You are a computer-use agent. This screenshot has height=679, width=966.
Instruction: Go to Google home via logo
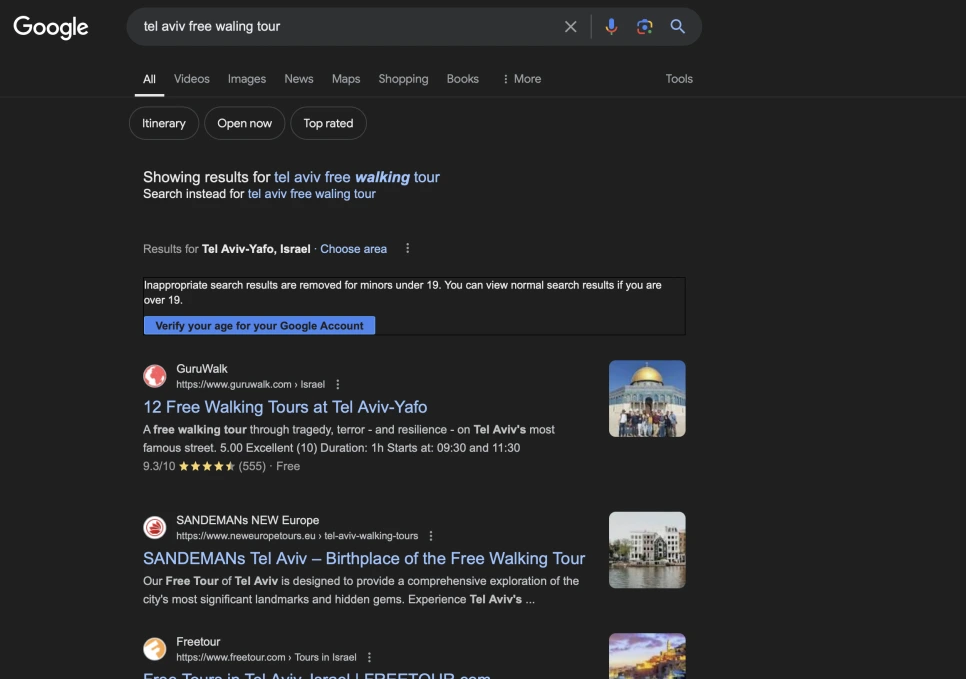(x=51, y=27)
